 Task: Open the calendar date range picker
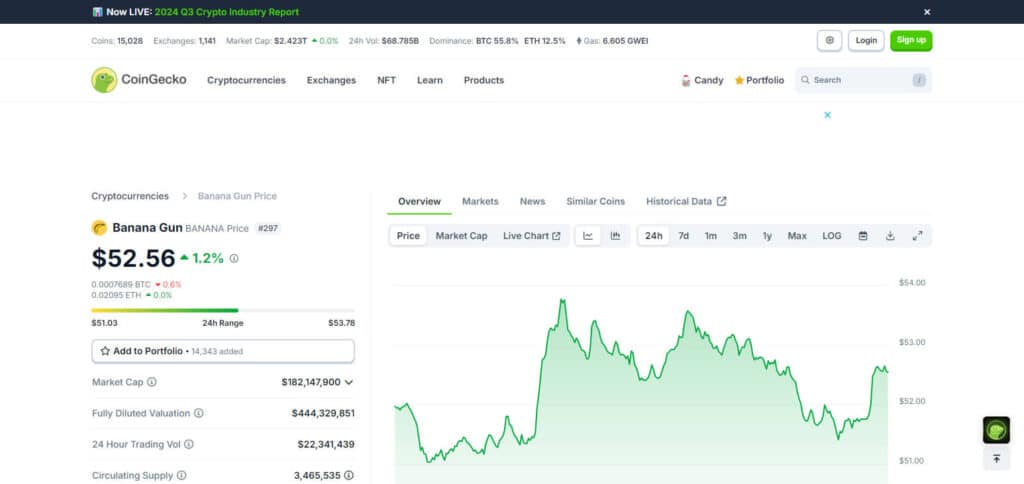pos(863,236)
